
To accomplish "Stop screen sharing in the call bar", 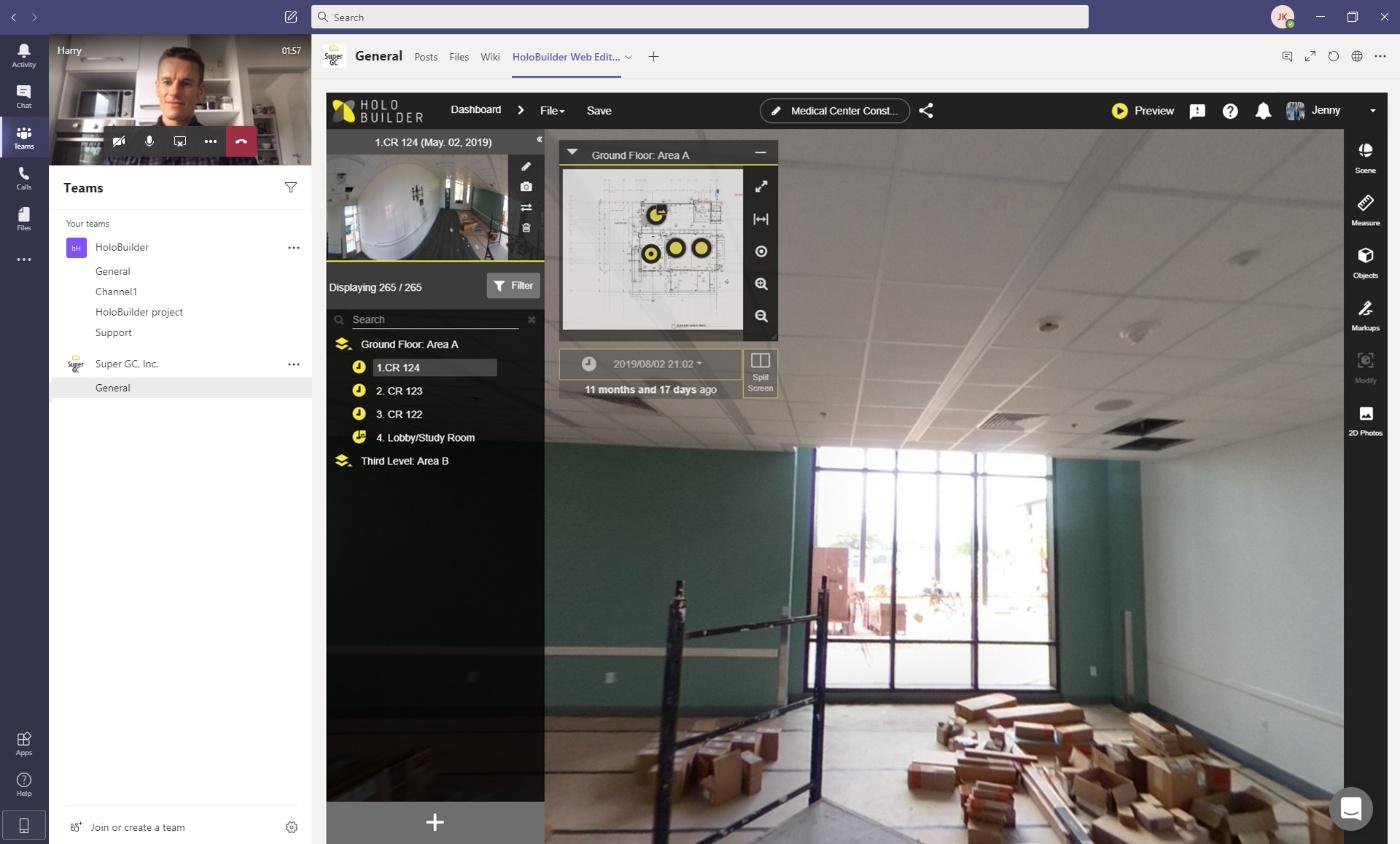I will click(x=180, y=141).
